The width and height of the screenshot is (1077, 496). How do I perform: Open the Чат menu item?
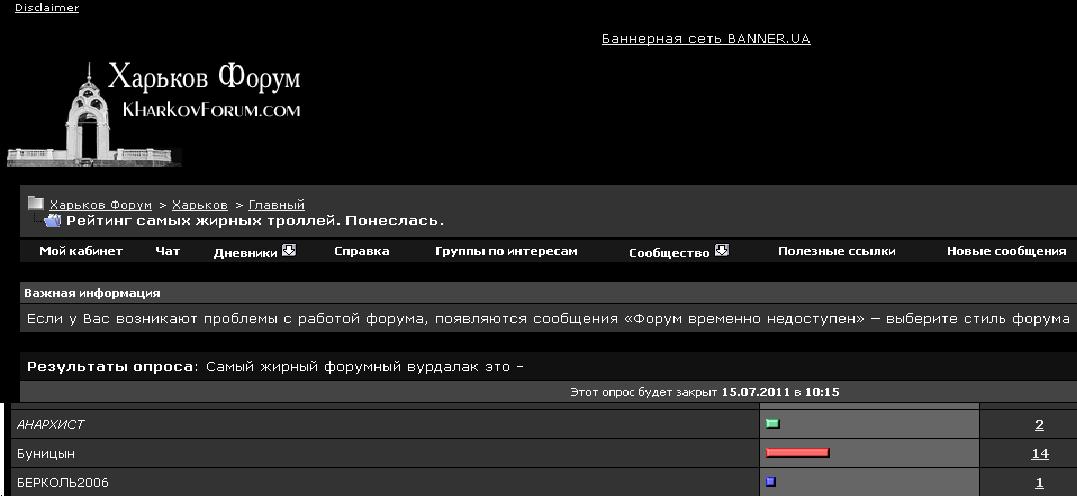168,251
